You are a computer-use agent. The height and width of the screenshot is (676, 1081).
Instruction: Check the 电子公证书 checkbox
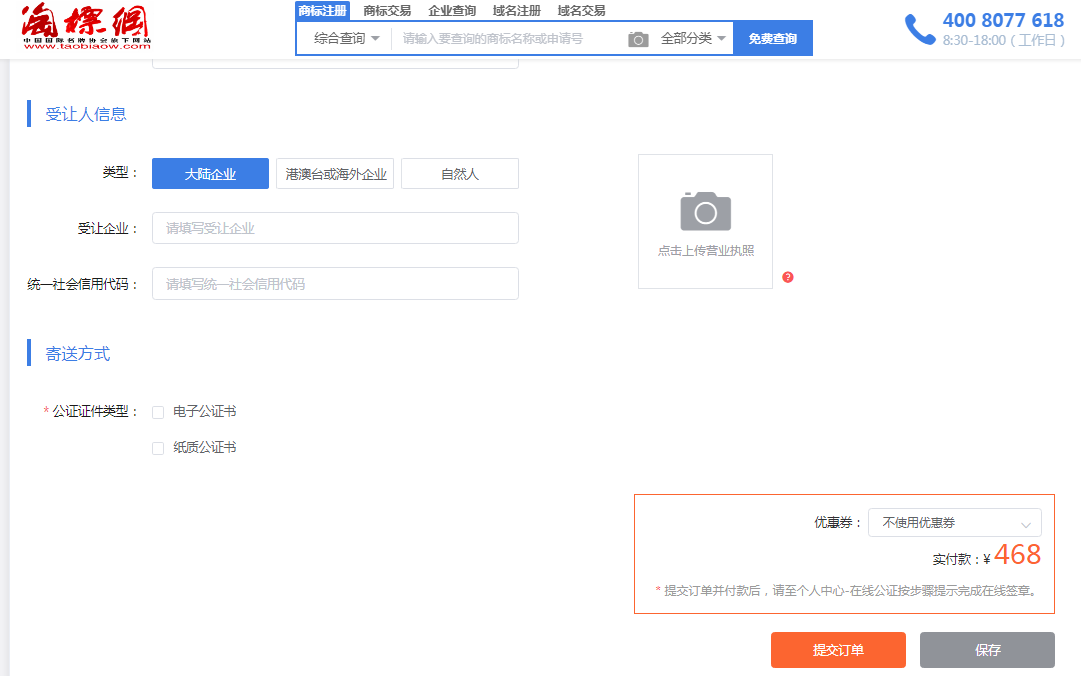click(x=158, y=412)
